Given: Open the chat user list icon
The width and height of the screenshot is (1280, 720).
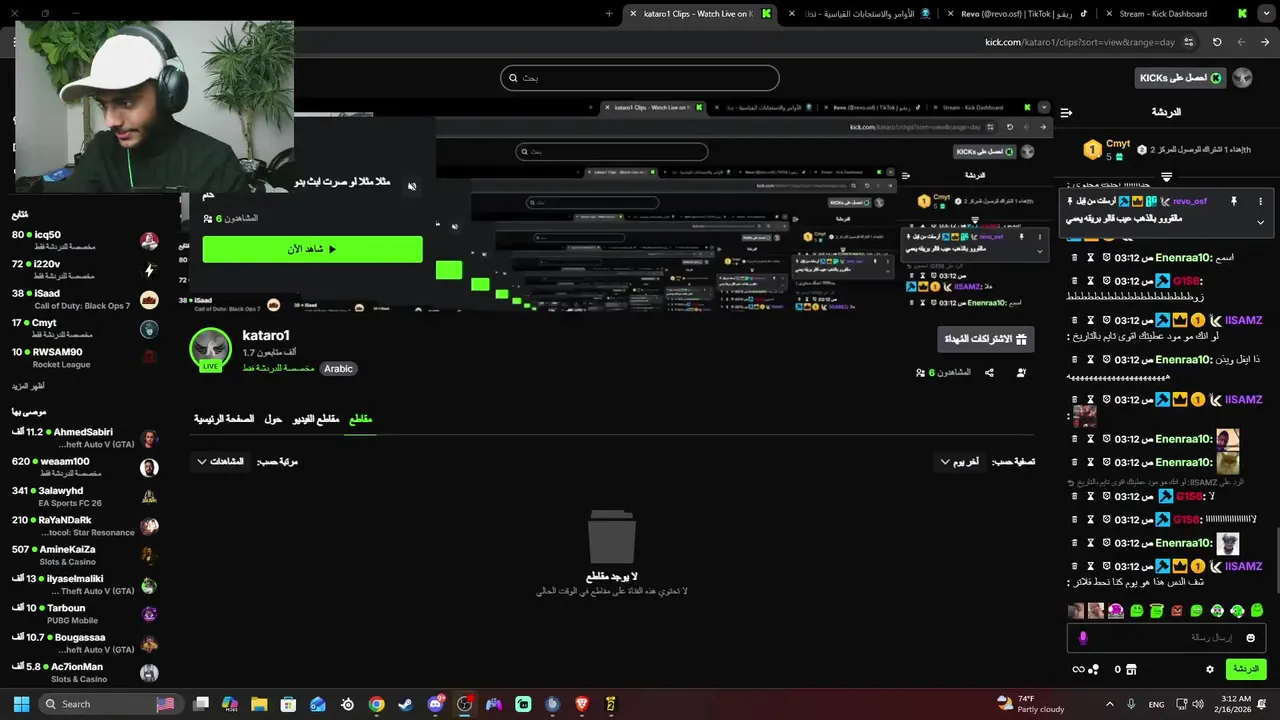Looking at the screenshot, I should [x=1066, y=112].
